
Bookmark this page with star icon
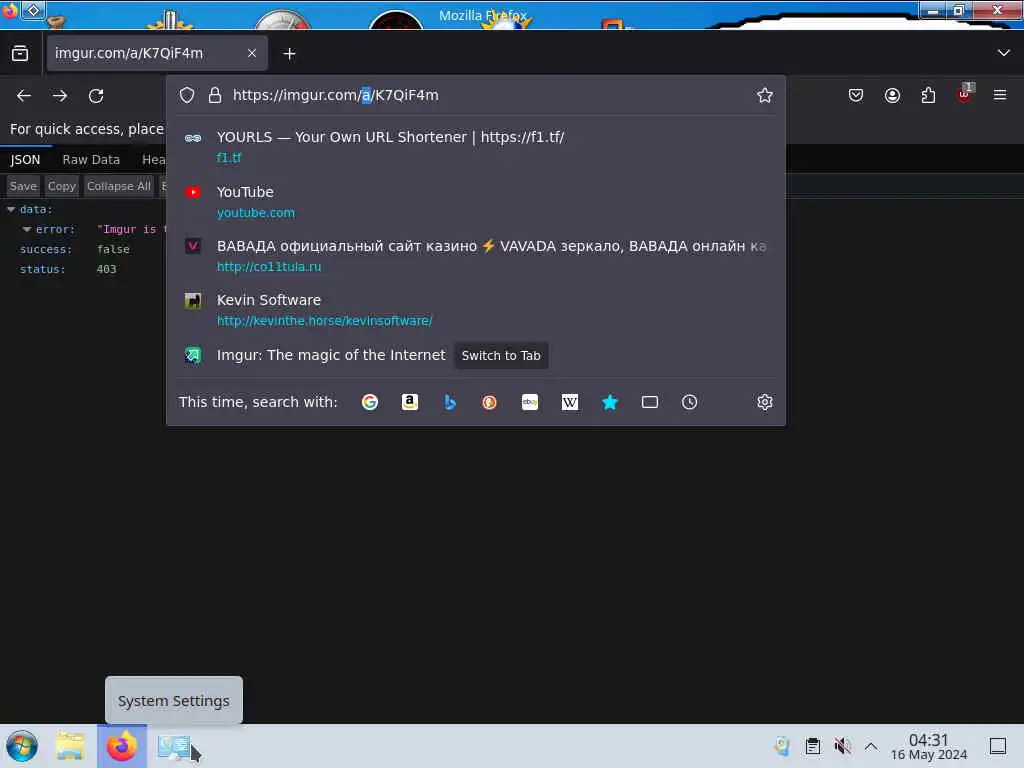coord(765,95)
